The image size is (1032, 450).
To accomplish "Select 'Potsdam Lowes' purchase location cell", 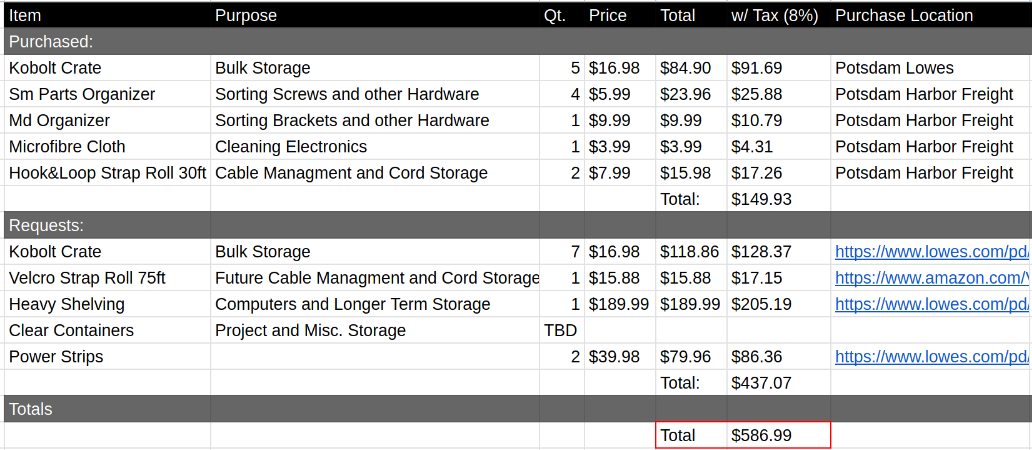I will 931,68.
